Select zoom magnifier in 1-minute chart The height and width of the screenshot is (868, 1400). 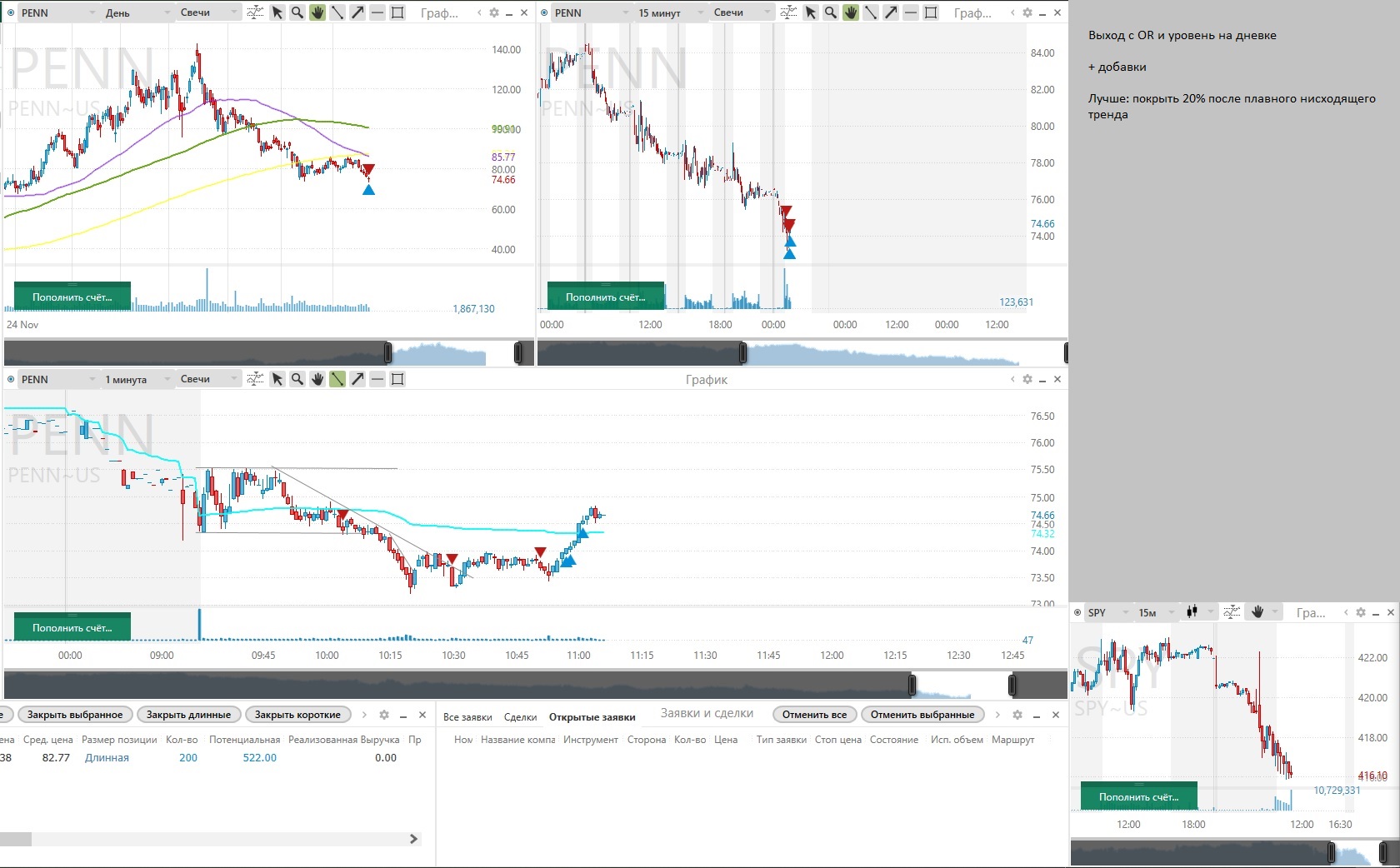[297, 379]
